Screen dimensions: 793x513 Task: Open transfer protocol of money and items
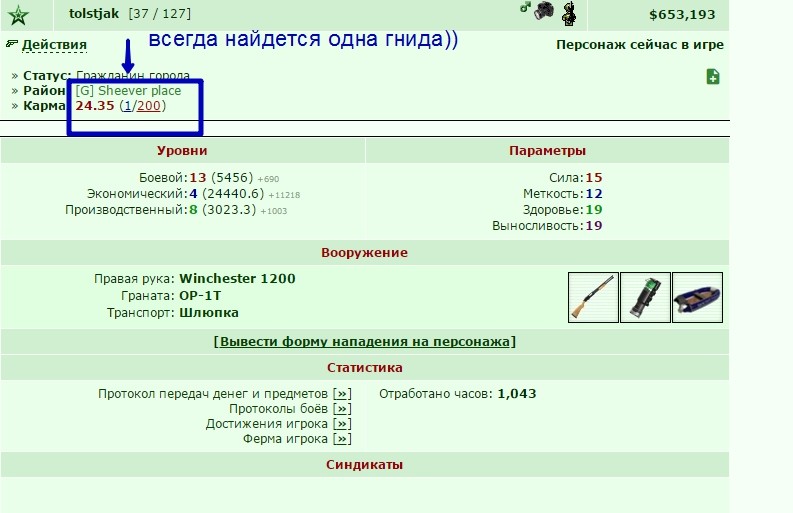click(x=342, y=394)
